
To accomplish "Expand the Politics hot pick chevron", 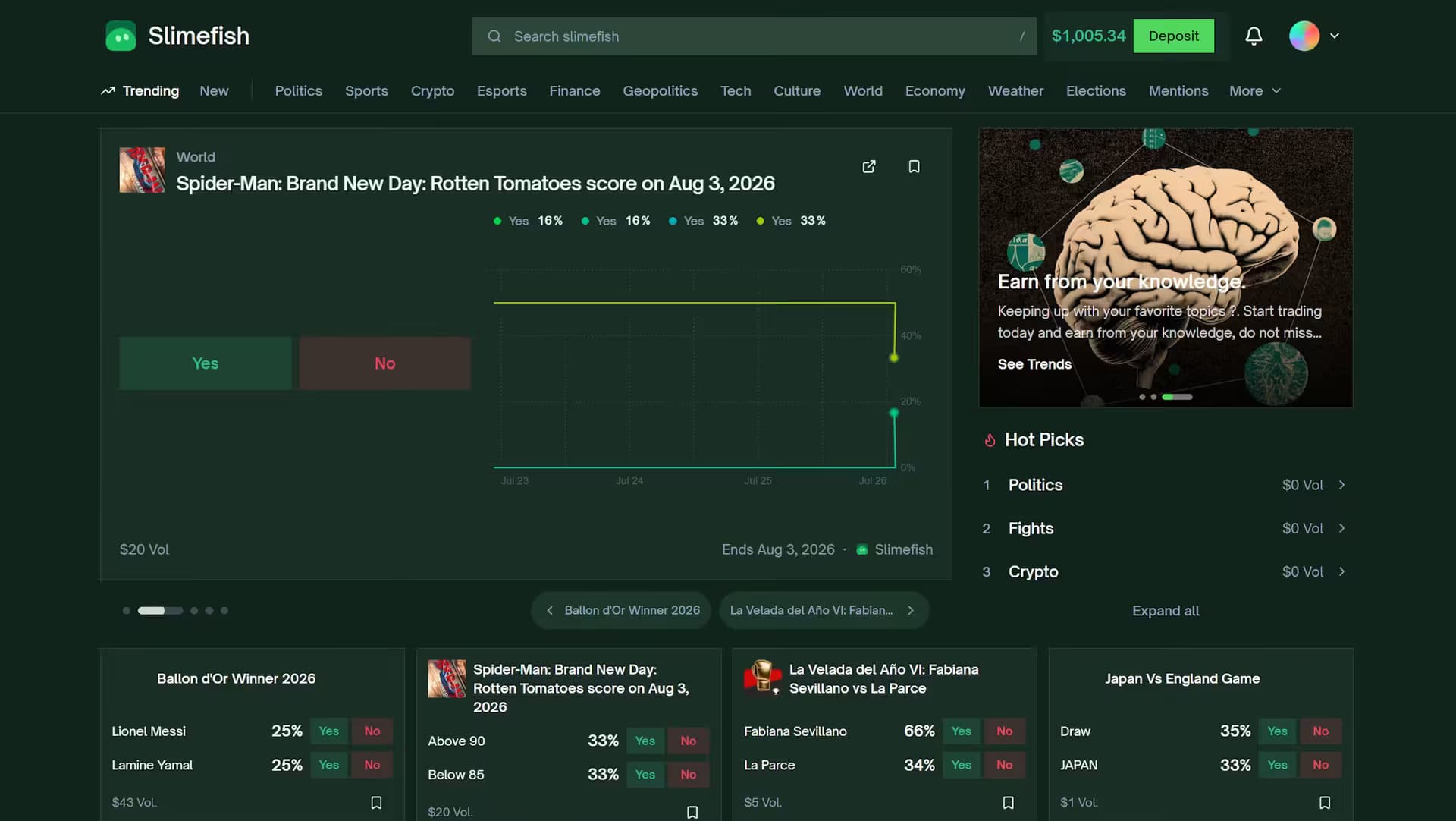I will tap(1341, 485).
